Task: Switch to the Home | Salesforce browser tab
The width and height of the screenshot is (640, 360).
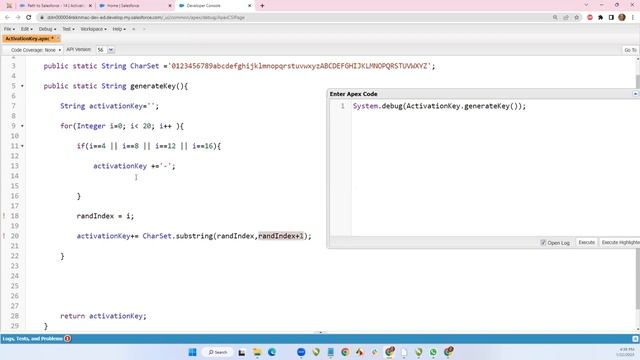Action: click(135, 6)
